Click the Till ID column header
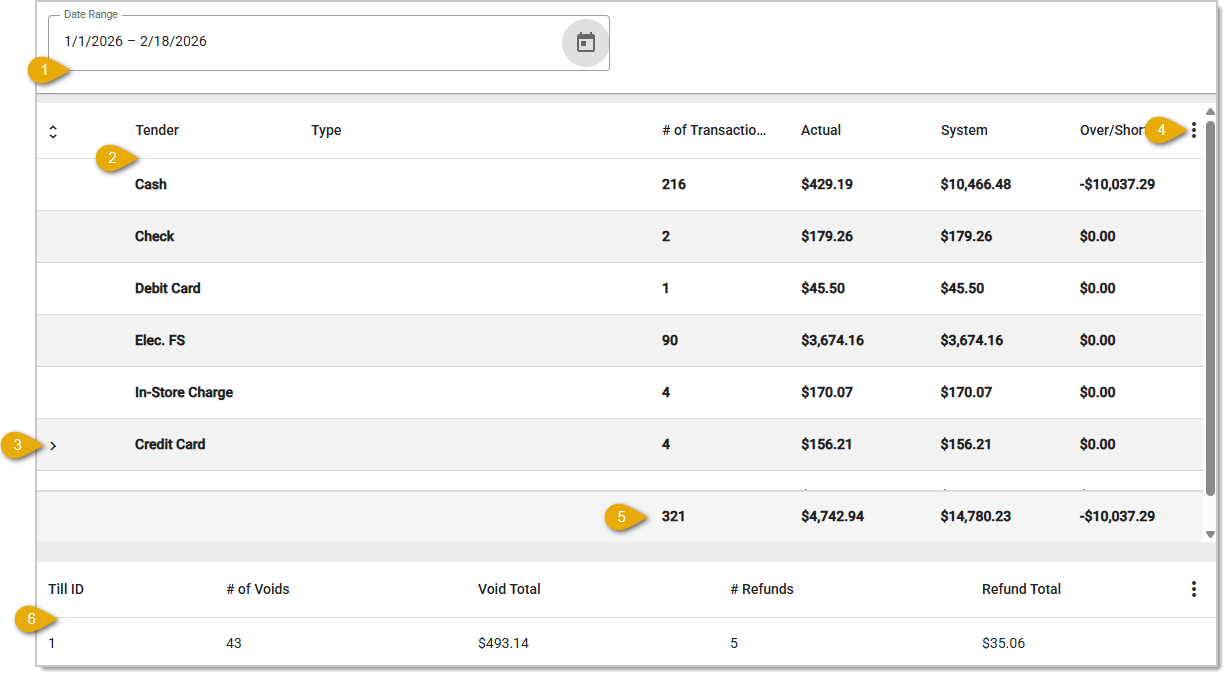 click(x=66, y=589)
